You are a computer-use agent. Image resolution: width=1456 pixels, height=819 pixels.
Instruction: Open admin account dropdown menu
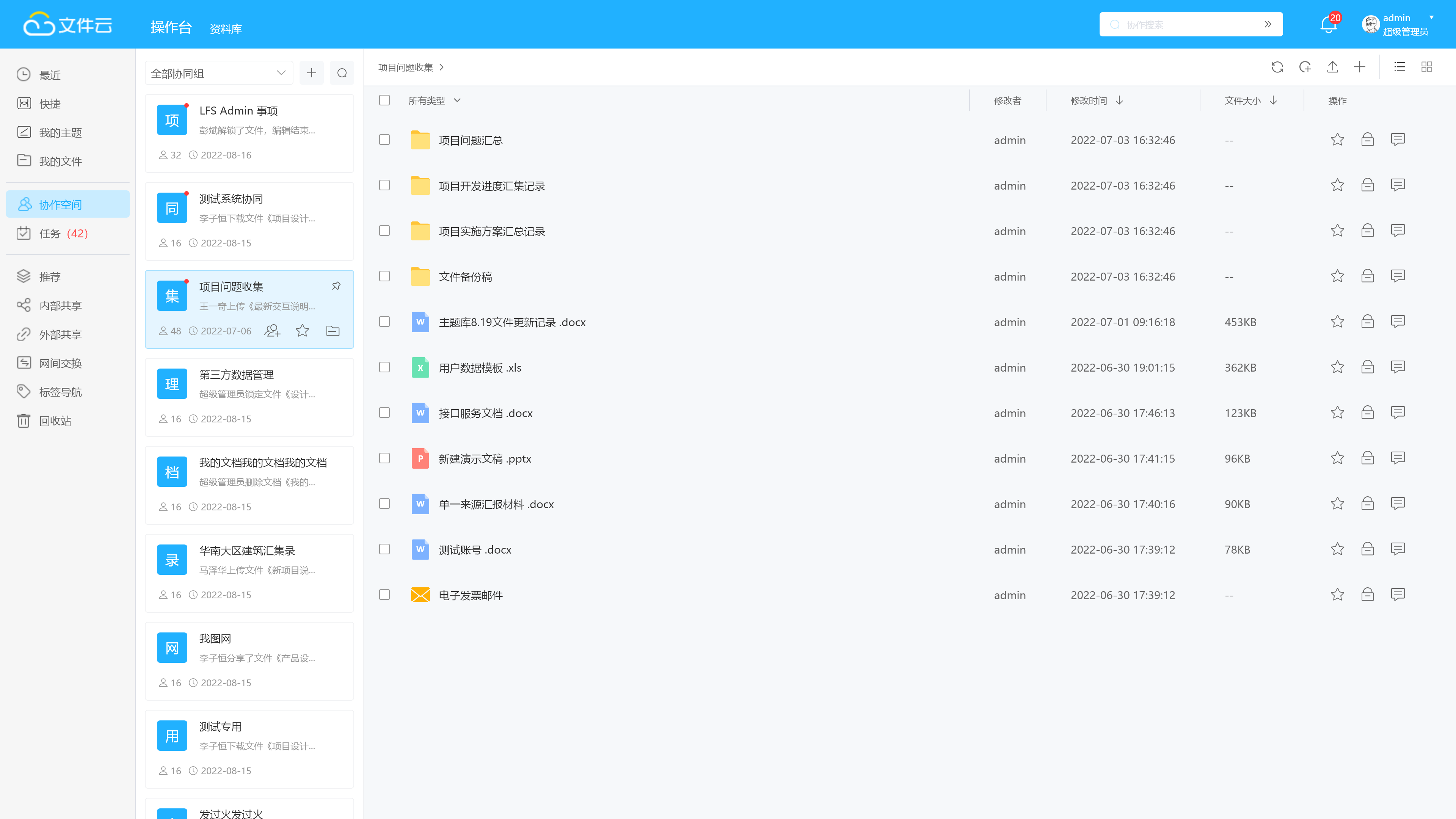click(x=1431, y=17)
